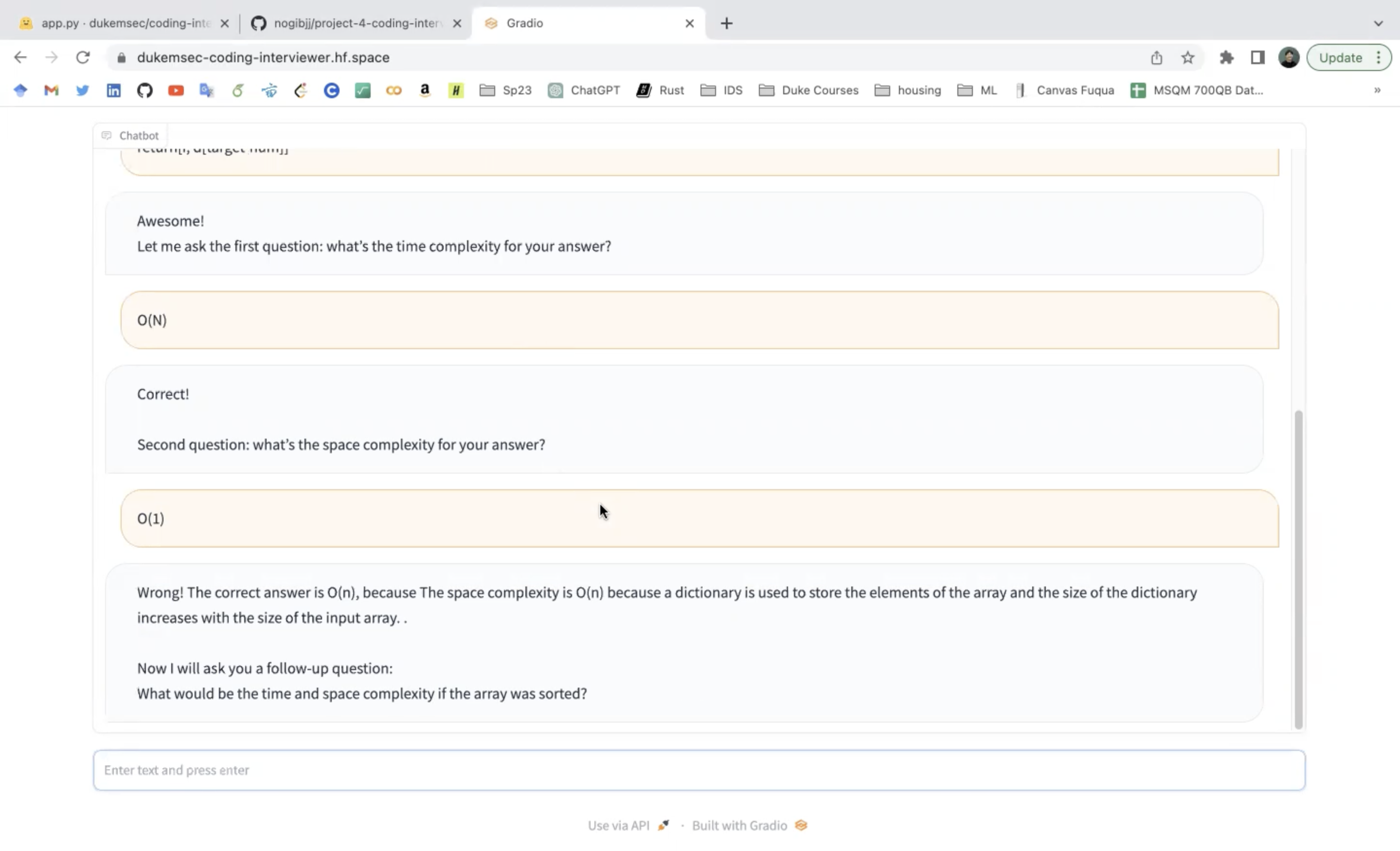Click the Update button
The image size is (1400, 851).
[x=1340, y=57]
